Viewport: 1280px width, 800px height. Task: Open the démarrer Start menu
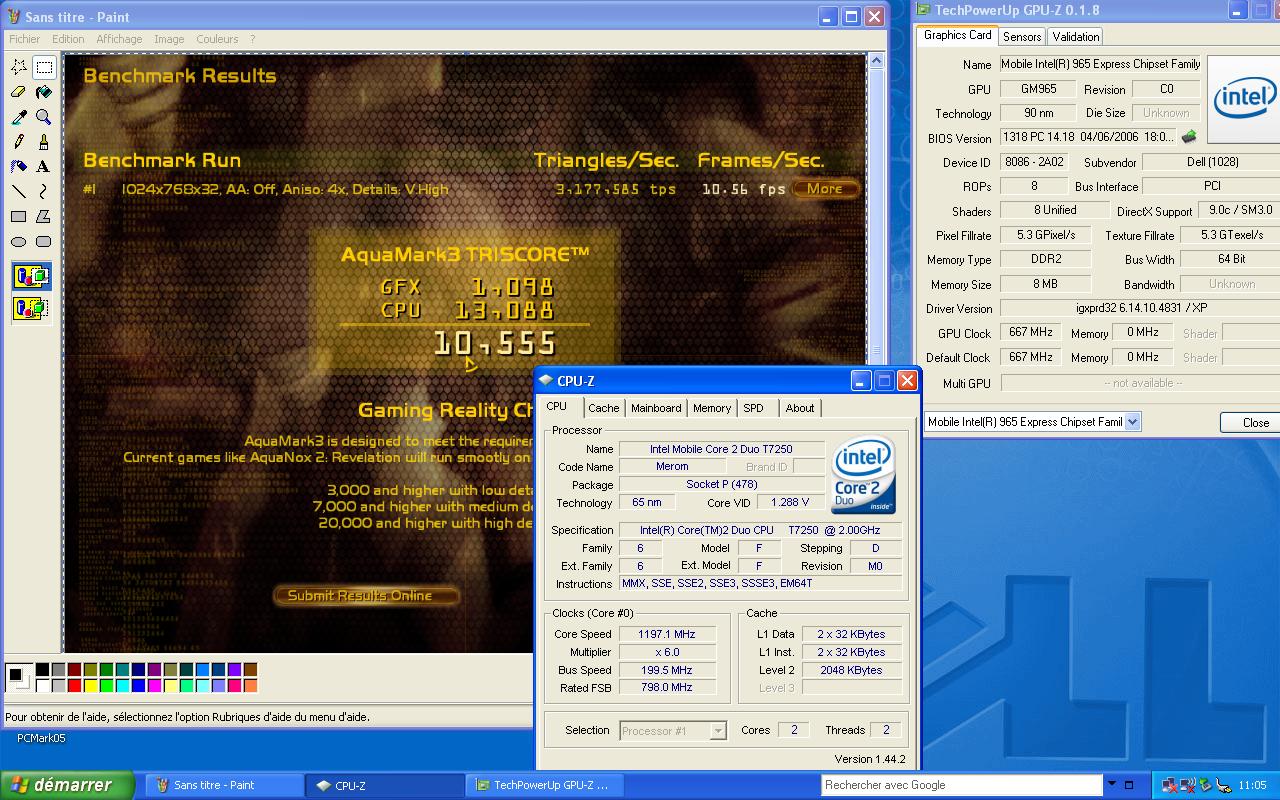pyautogui.click(x=67, y=785)
